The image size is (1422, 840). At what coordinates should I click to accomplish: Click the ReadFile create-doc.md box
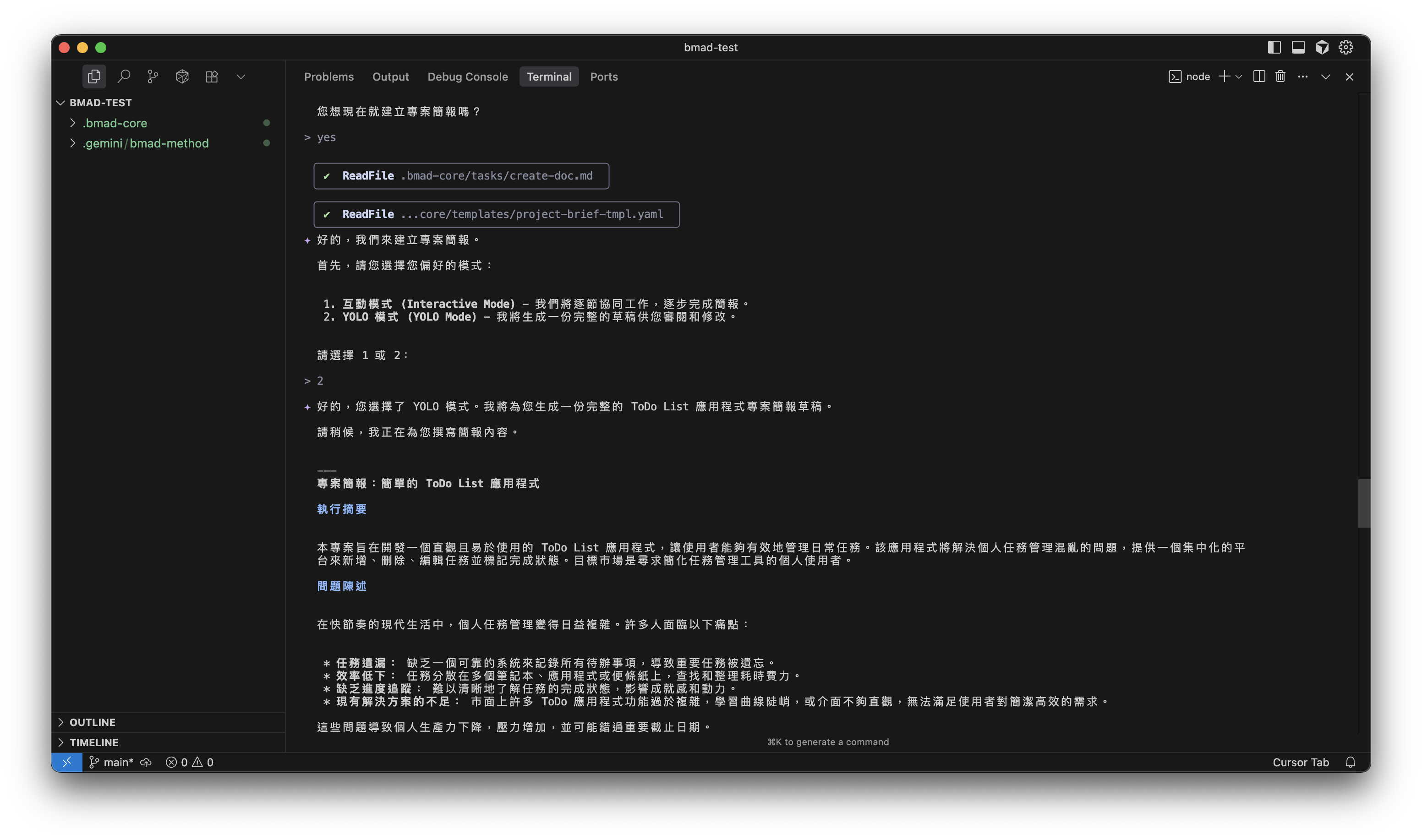coord(461,176)
